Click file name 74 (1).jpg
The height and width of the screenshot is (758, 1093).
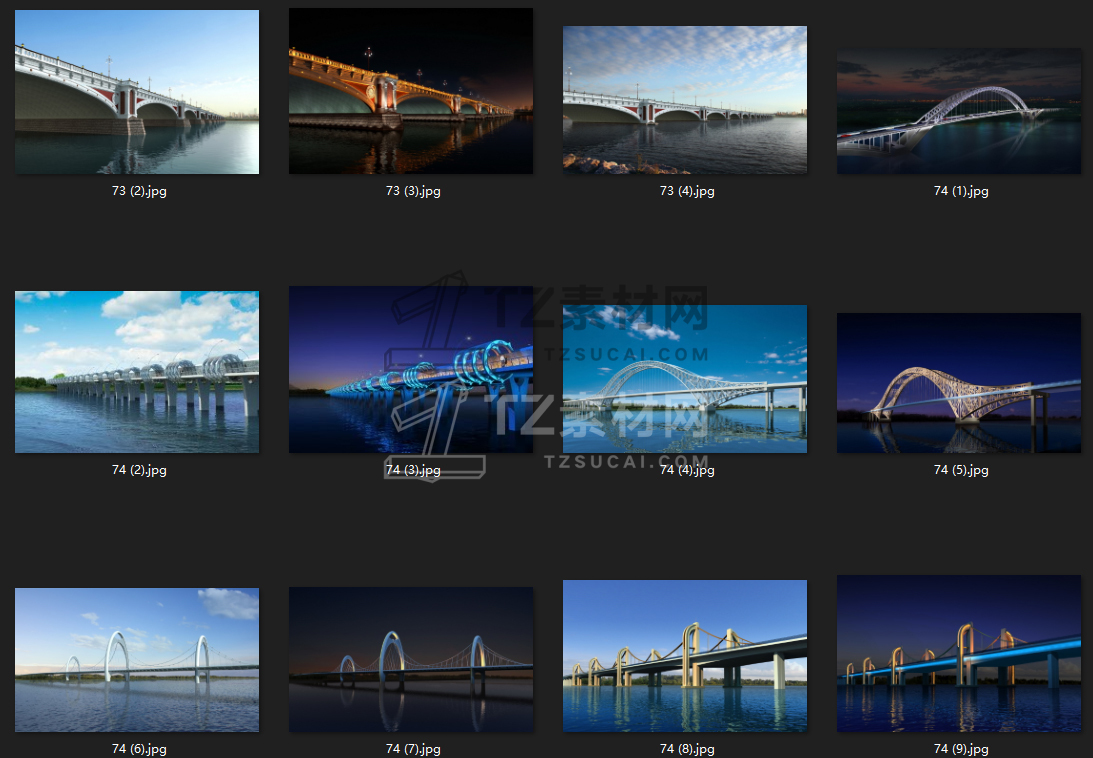[961, 191]
